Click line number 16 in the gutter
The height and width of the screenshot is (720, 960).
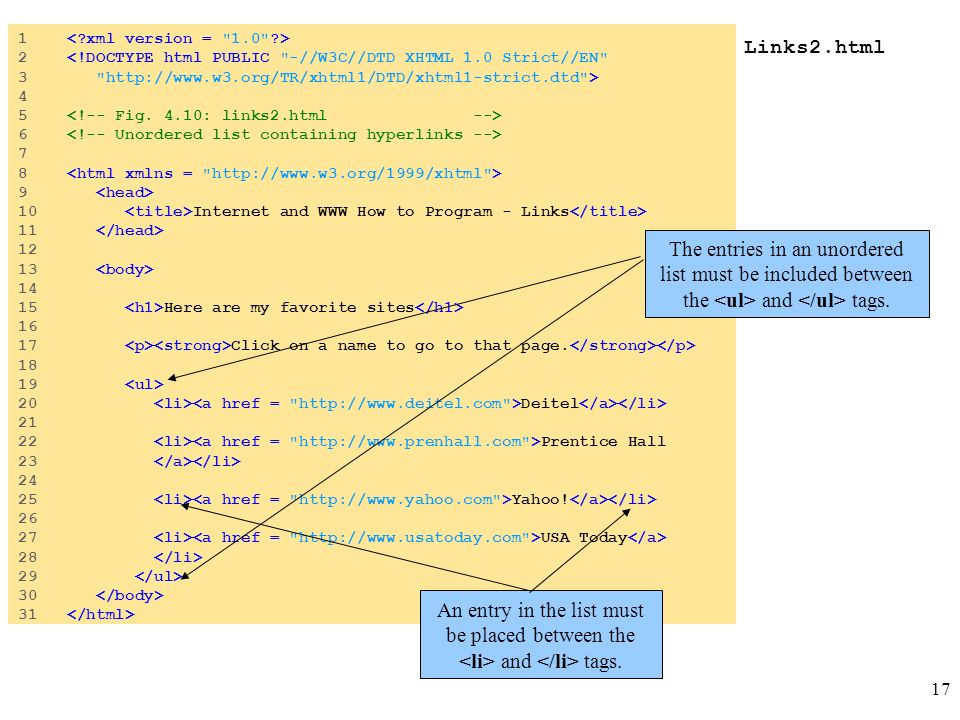(x=28, y=326)
